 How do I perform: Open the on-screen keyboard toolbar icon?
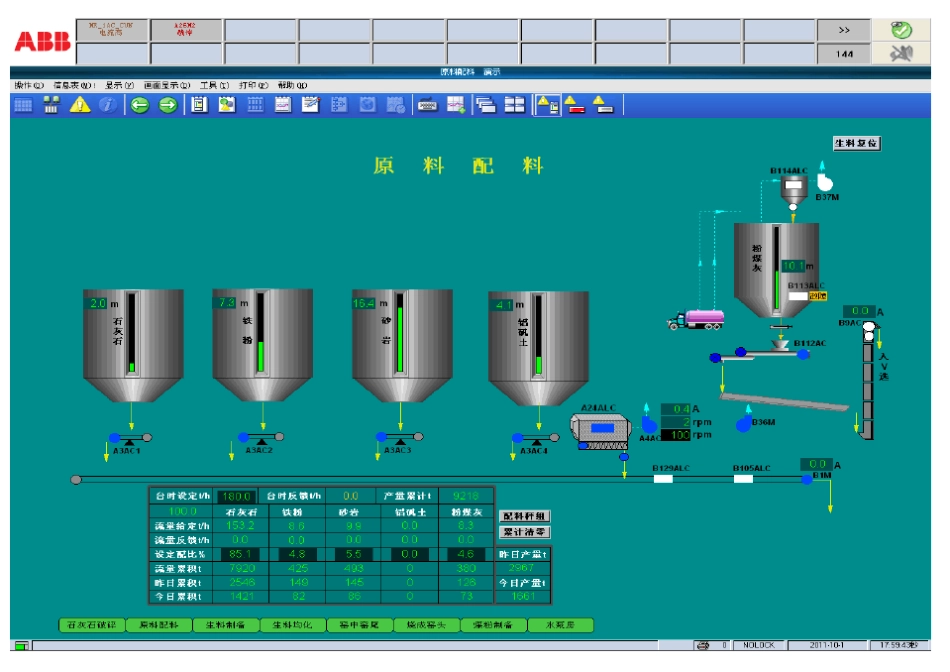tap(427, 105)
